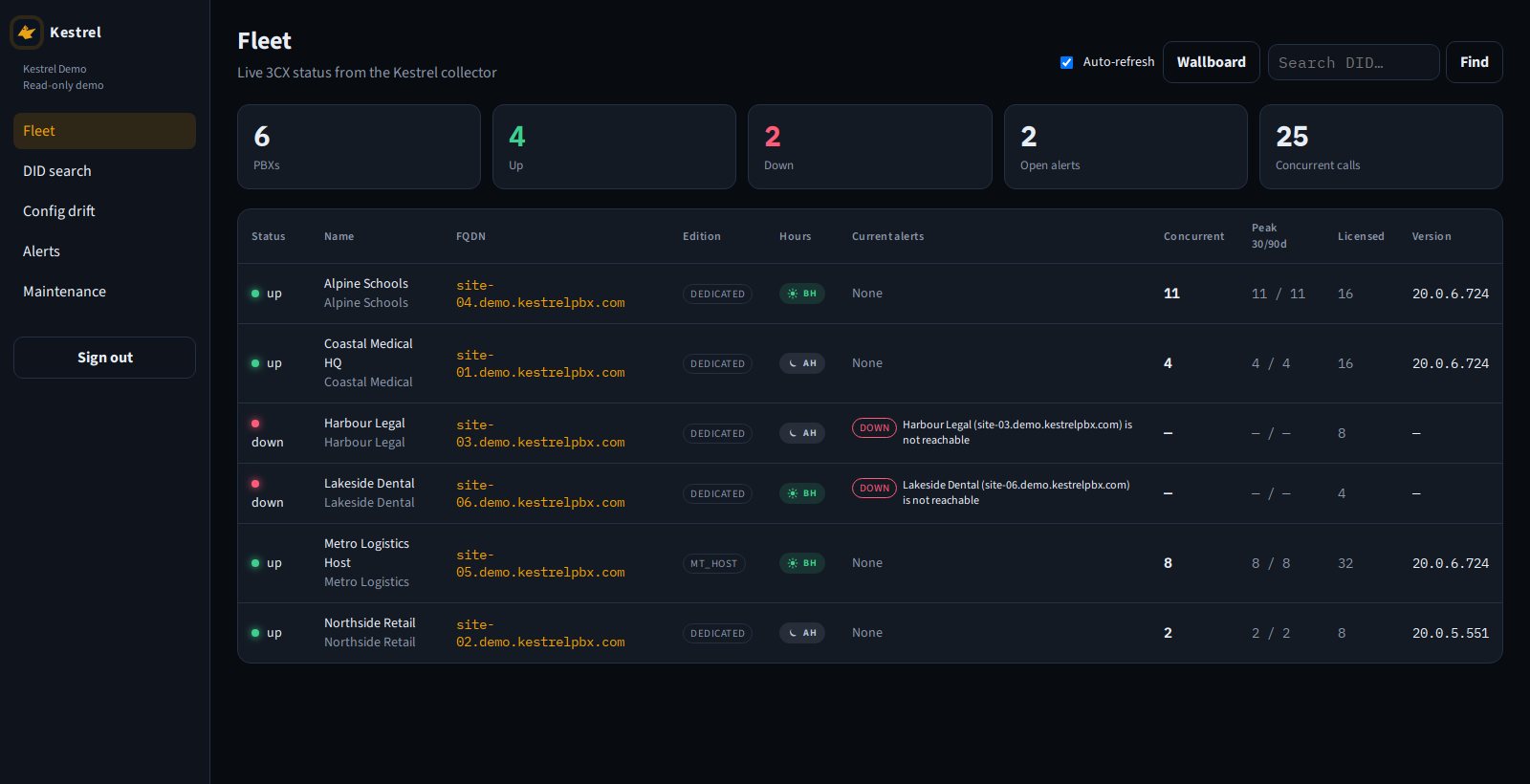Open the site-05.demo.kestrelpbx.com link
This screenshot has height=784, width=1530.
pos(540,564)
